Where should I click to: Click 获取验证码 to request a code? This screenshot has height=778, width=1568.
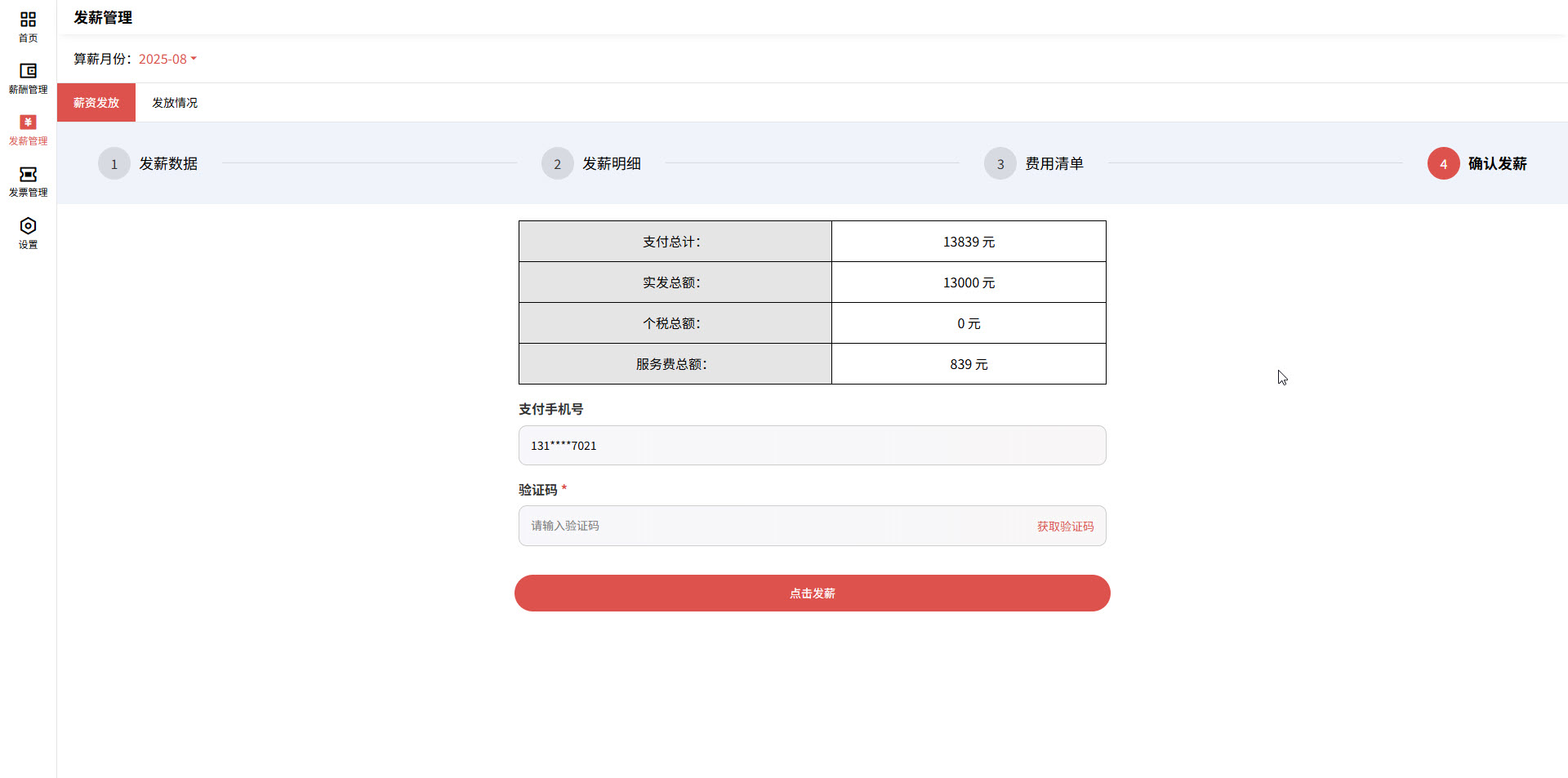pyautogui.click(x=1064, y=526)
